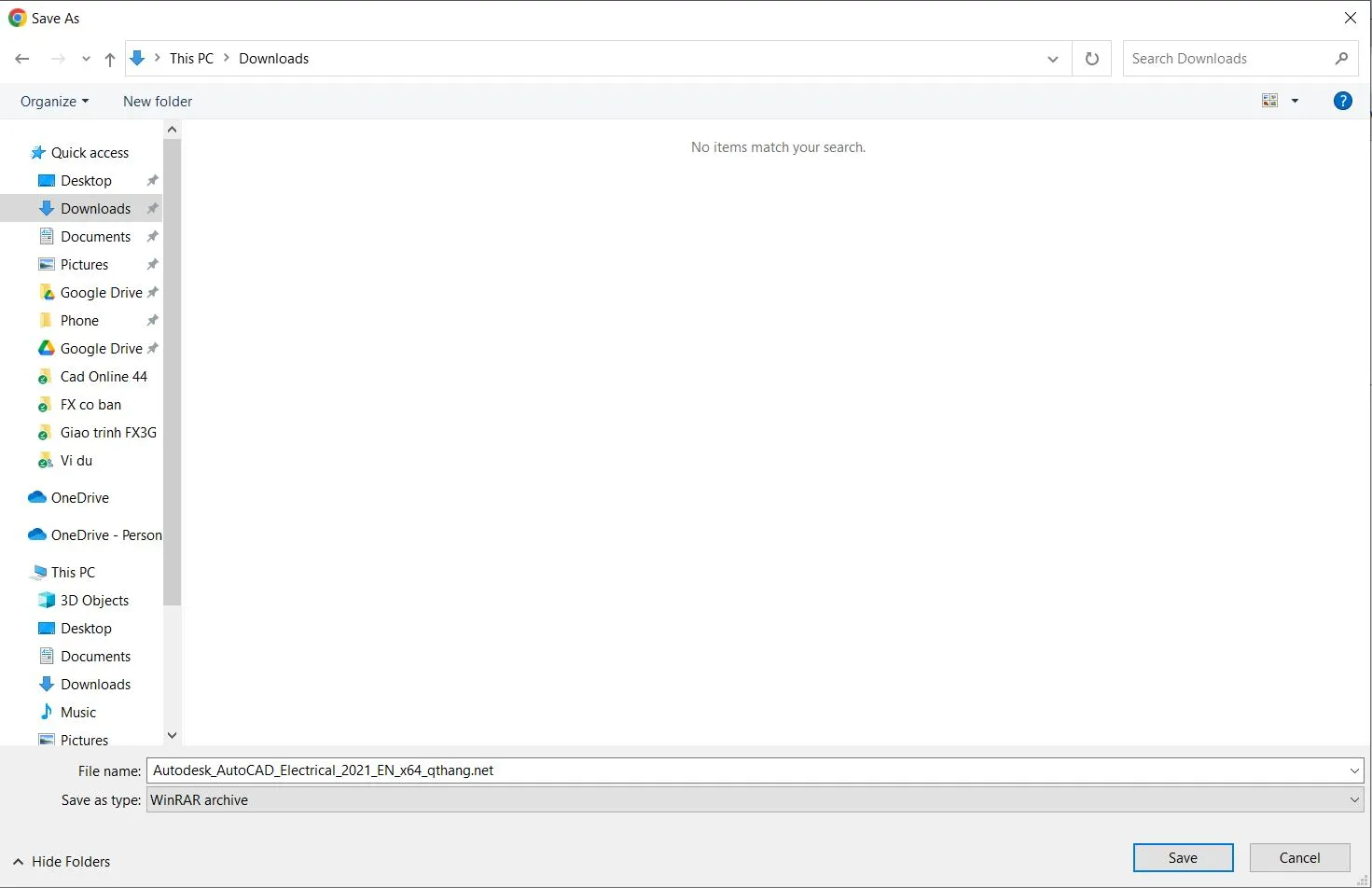The height and width of the screenshot is (888, 1372).
Task: Click the Back navigation arrow
Action: 22,59
